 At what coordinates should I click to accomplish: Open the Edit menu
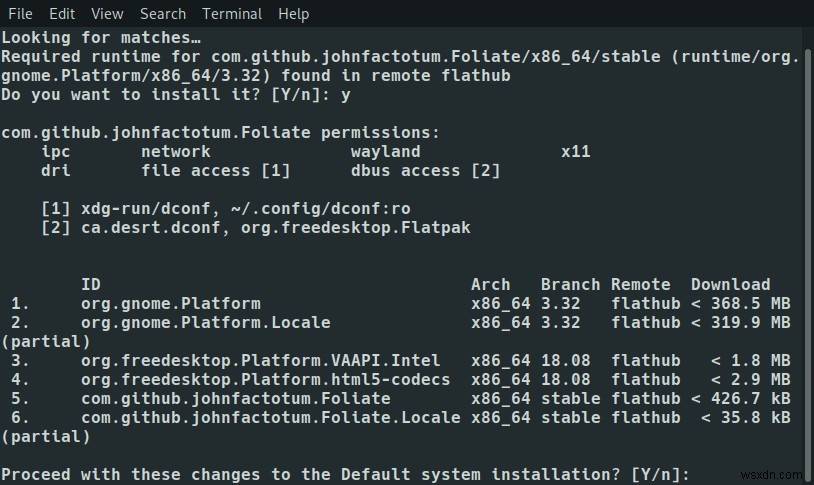pos(62,14)
